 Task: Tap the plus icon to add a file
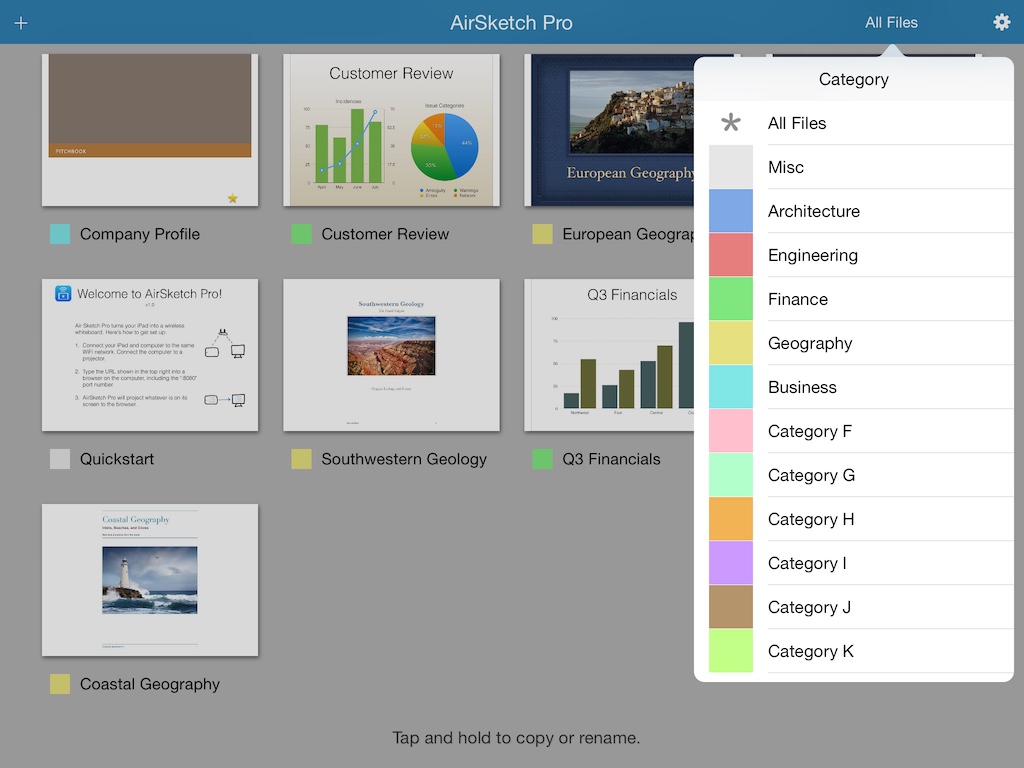click(x=21, y=24)
